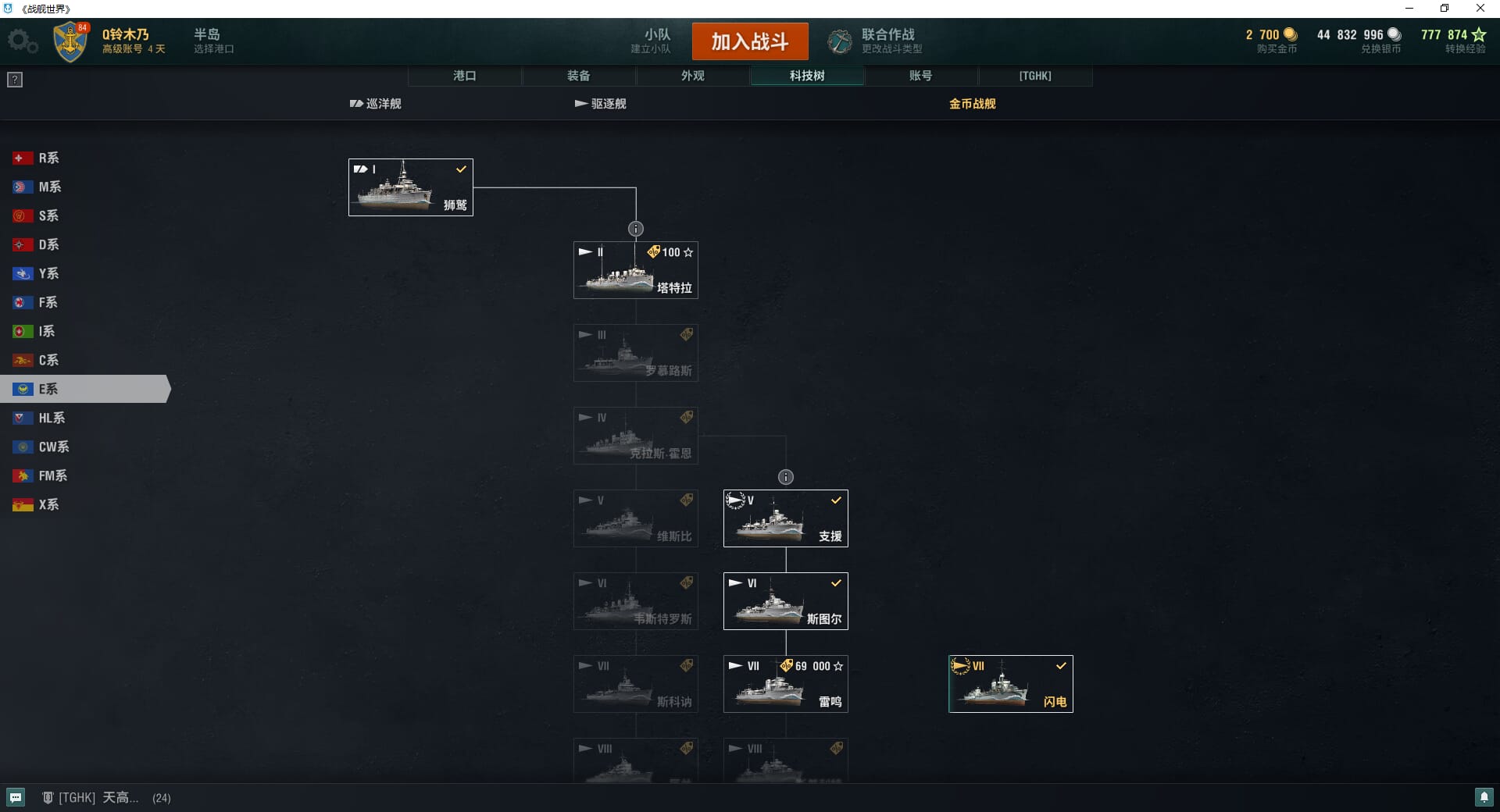Open the notifications bell icon
1500x812 pixels.
(1484, 797)
